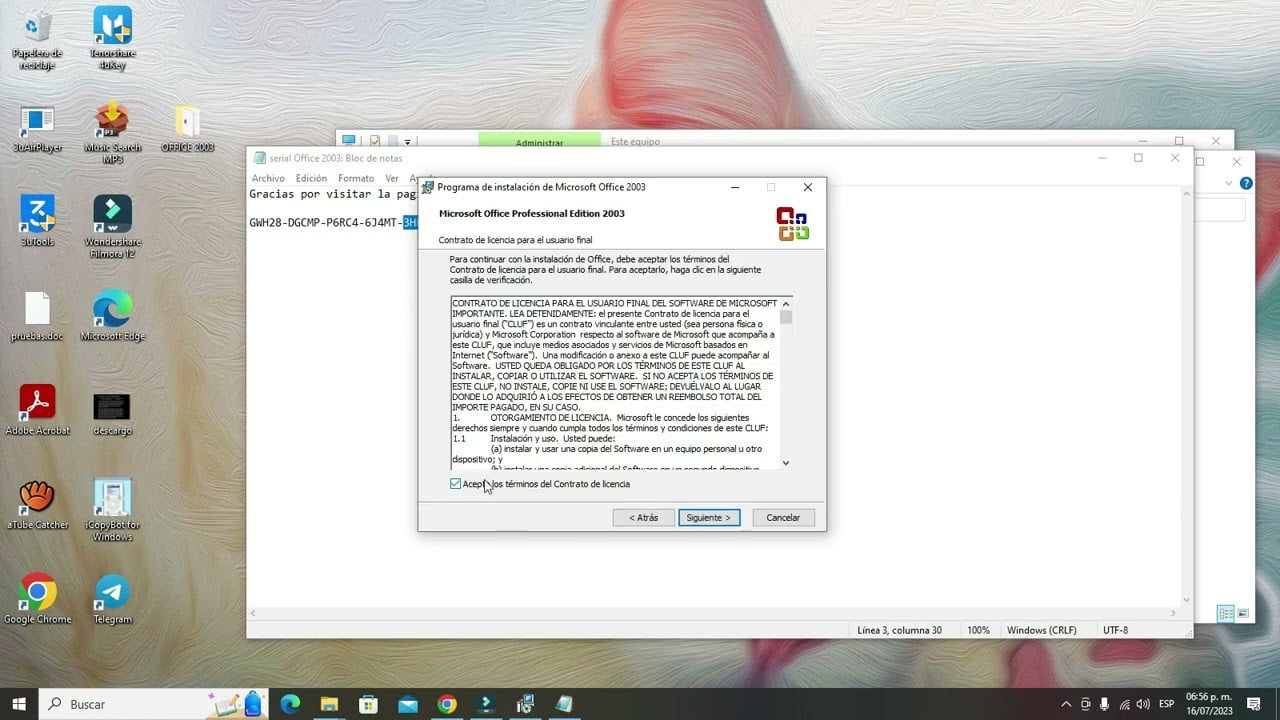Minimize the Office installer window
The image size is (1280, 720).
(735, 187)
